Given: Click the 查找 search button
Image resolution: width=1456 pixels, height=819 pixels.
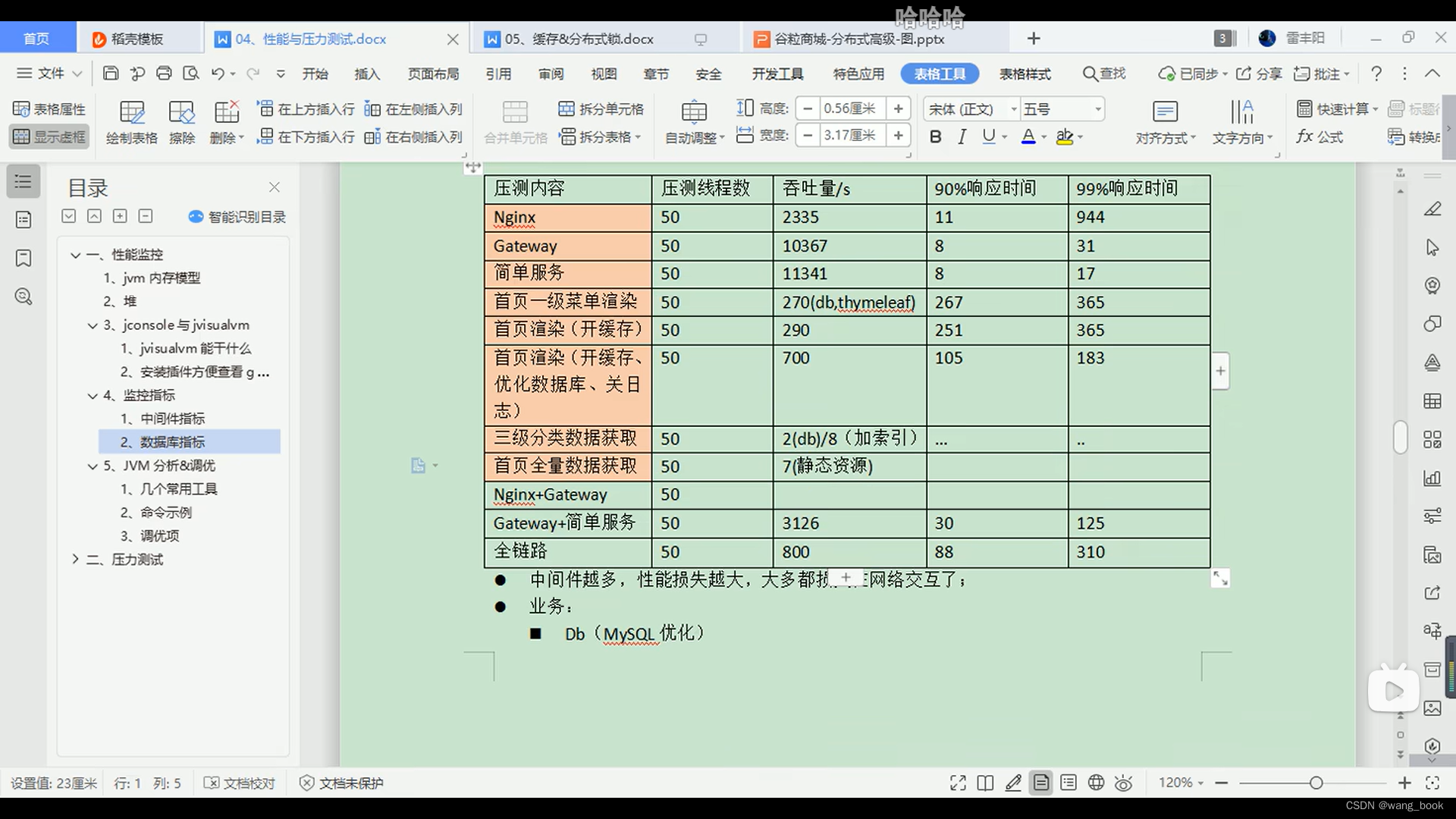Looking at the screenshot, I should (1104, 74).
